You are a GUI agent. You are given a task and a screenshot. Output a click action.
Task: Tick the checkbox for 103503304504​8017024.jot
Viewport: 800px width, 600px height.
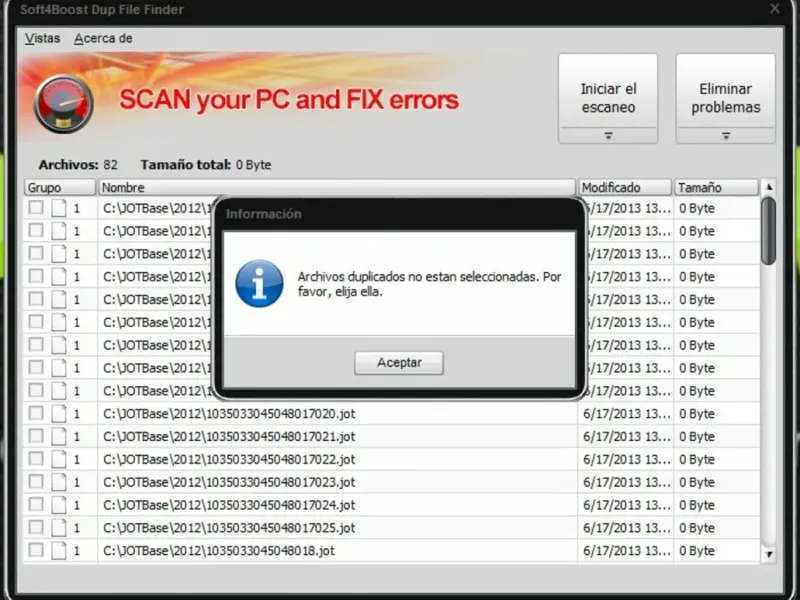(x=36, y=504)
